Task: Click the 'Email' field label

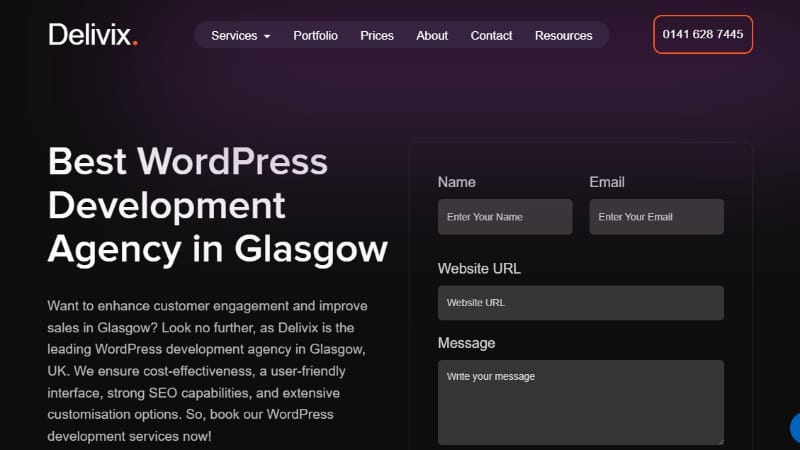Action: [607, 182]
